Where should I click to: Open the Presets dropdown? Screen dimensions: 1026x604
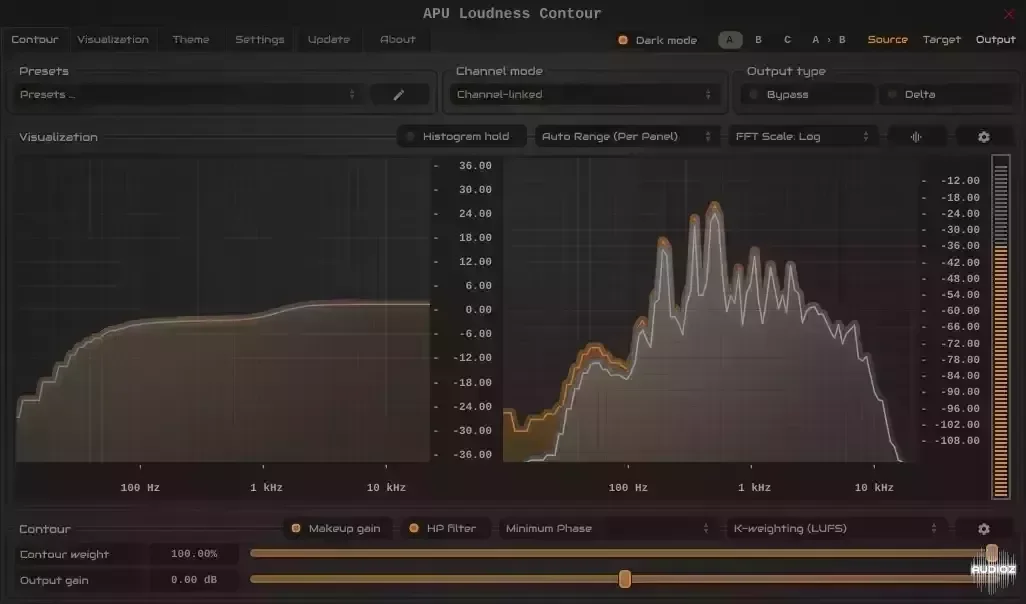(188, 95)
